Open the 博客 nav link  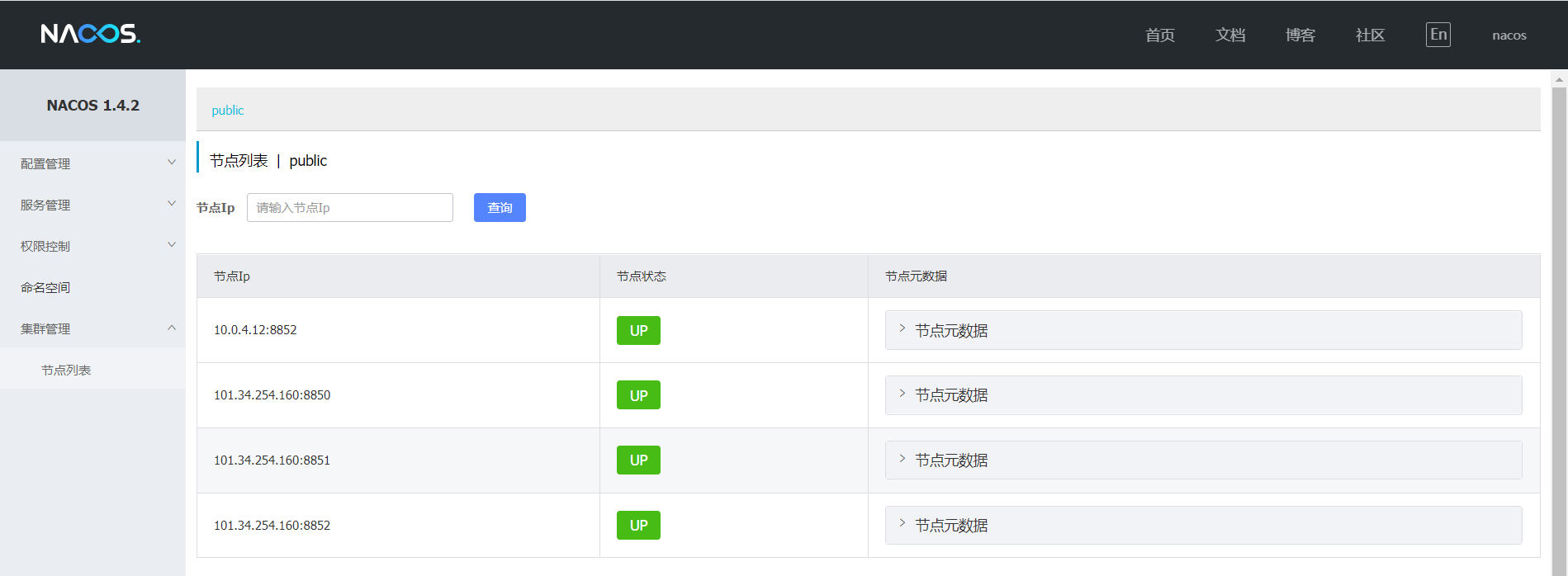[x=1300, y=35]
